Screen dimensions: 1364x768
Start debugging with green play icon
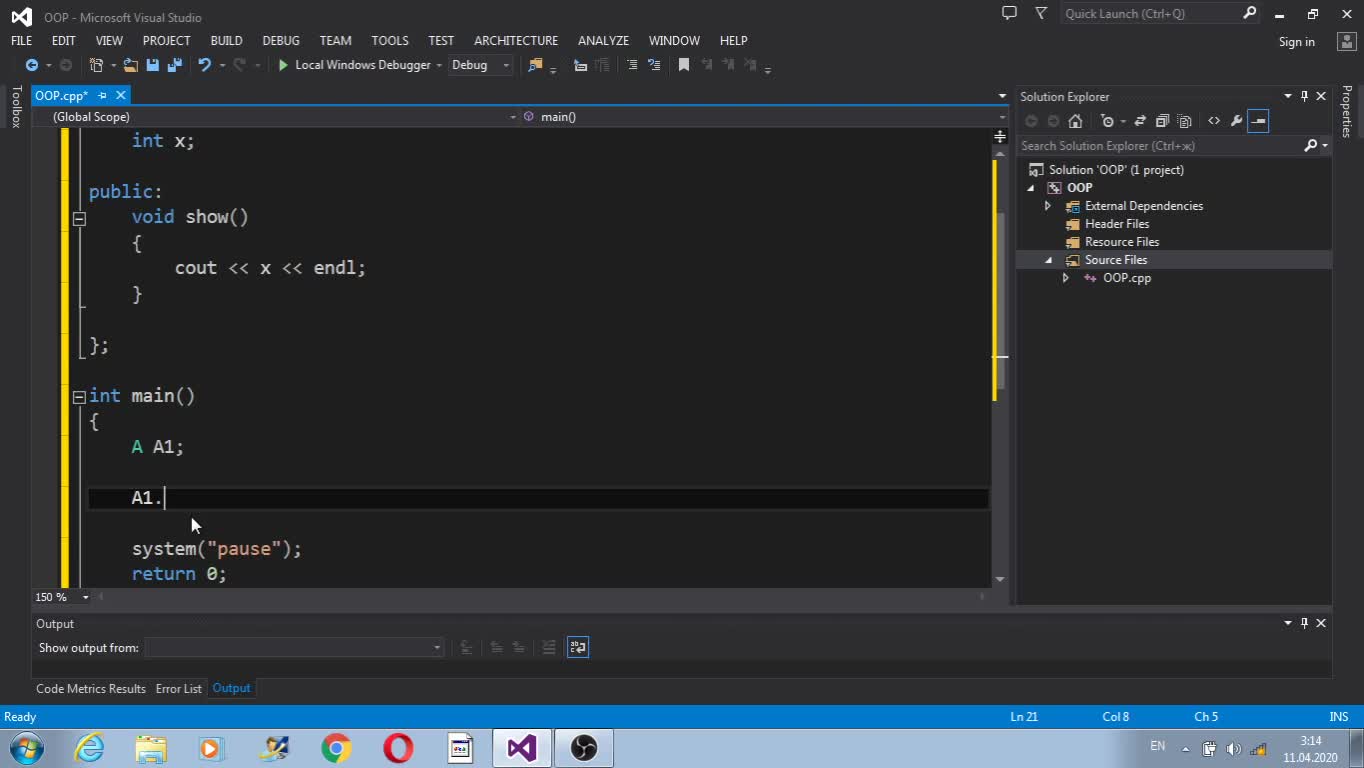tap(283, 65)
